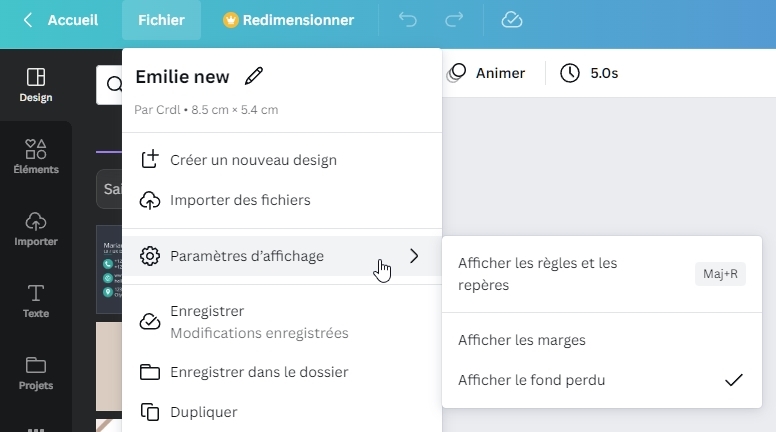Expand the Paramètres d'affichage submenu chevron
This screenshot has width=776, height=432.
pyautogui.click(x=414, y=256)
